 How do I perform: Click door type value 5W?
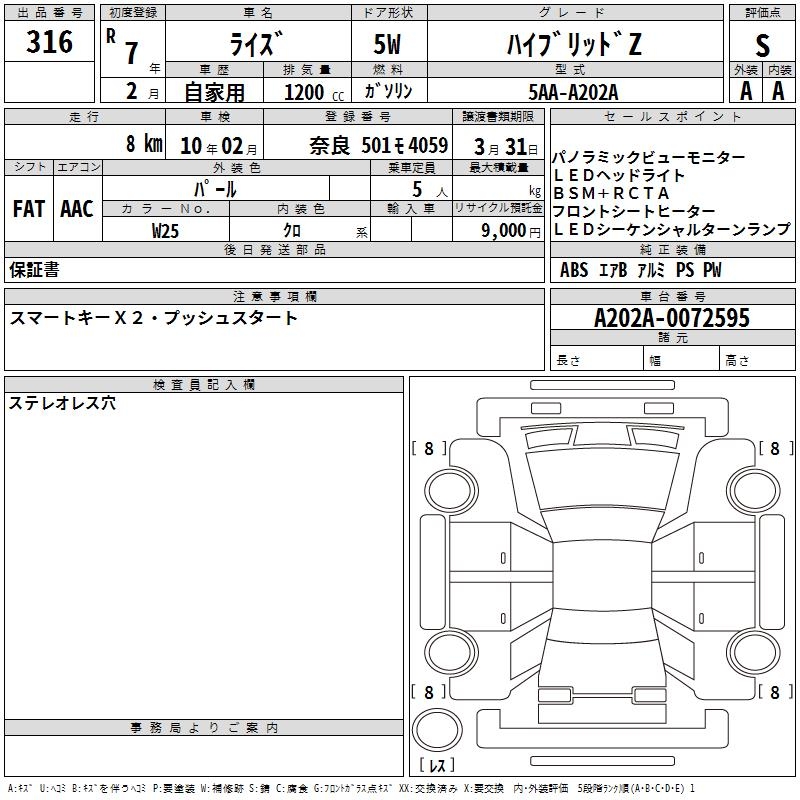(x=387, y=44)
